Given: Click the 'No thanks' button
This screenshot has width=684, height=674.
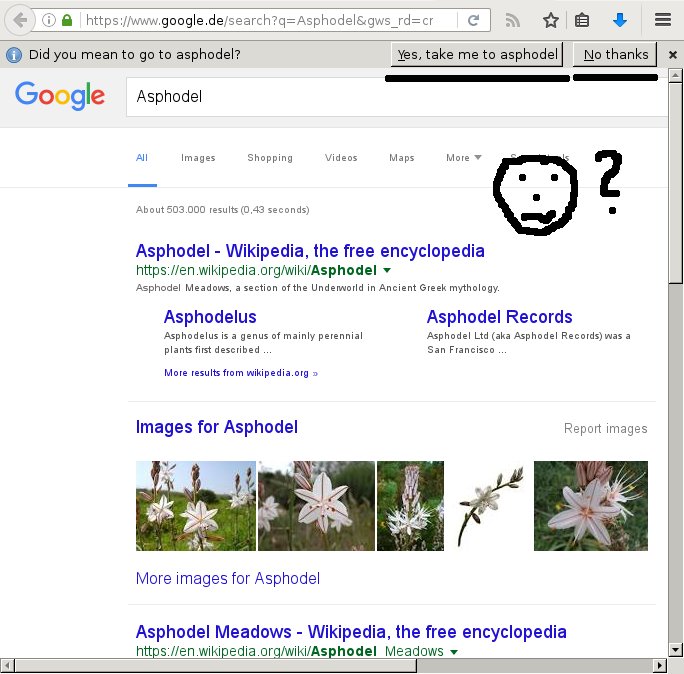Looking at the screenshot, I should pyautogui.click(x=615, y=55).
